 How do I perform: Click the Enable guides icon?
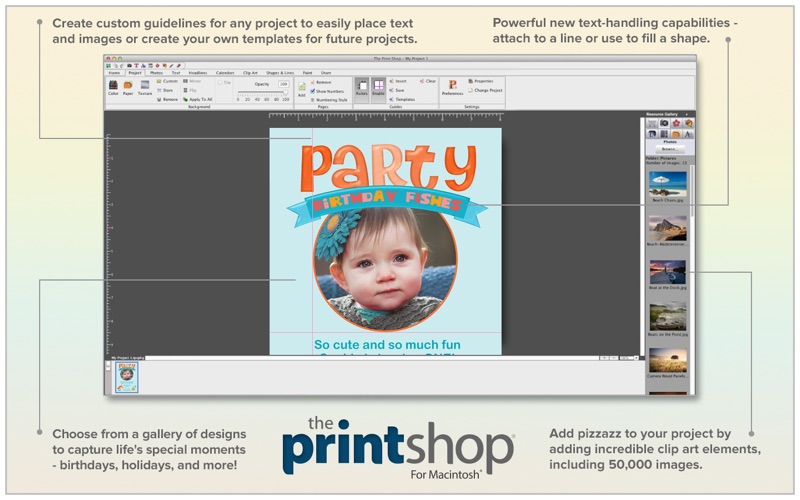point(379,88)
